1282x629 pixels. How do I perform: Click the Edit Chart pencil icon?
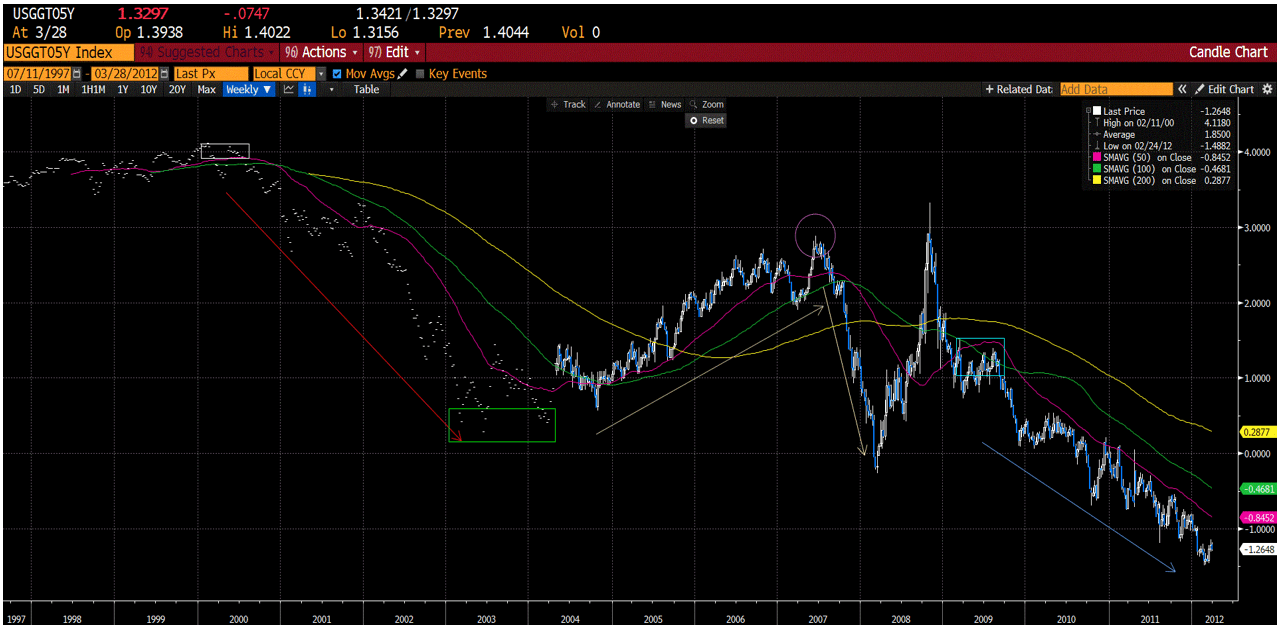[1198, 89]
